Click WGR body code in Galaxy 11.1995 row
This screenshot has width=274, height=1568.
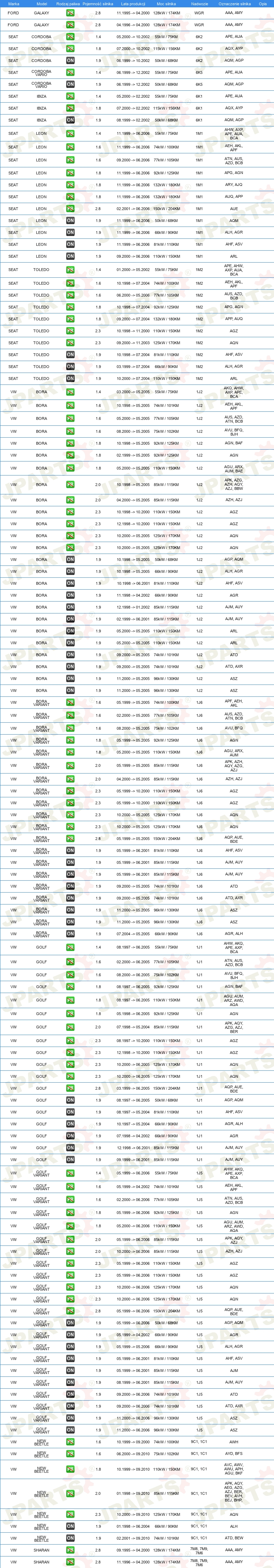(x=199, y=13)
